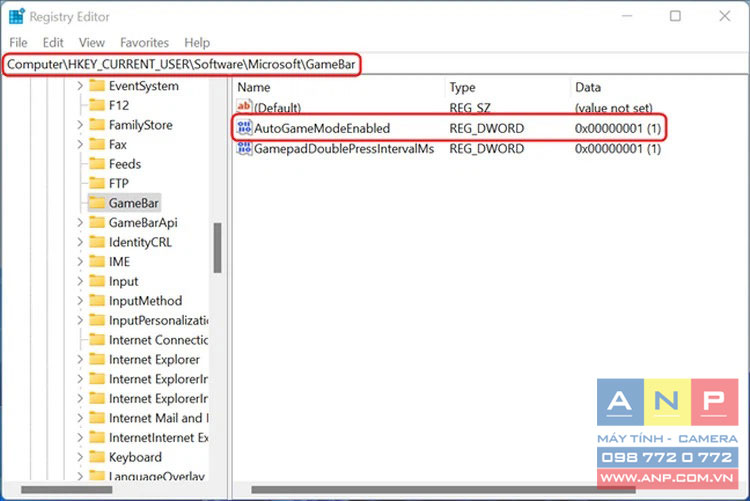Click the FTP folder icon
Image resolution: width=750 pixels, height=501 pixels.
[97, 183]
